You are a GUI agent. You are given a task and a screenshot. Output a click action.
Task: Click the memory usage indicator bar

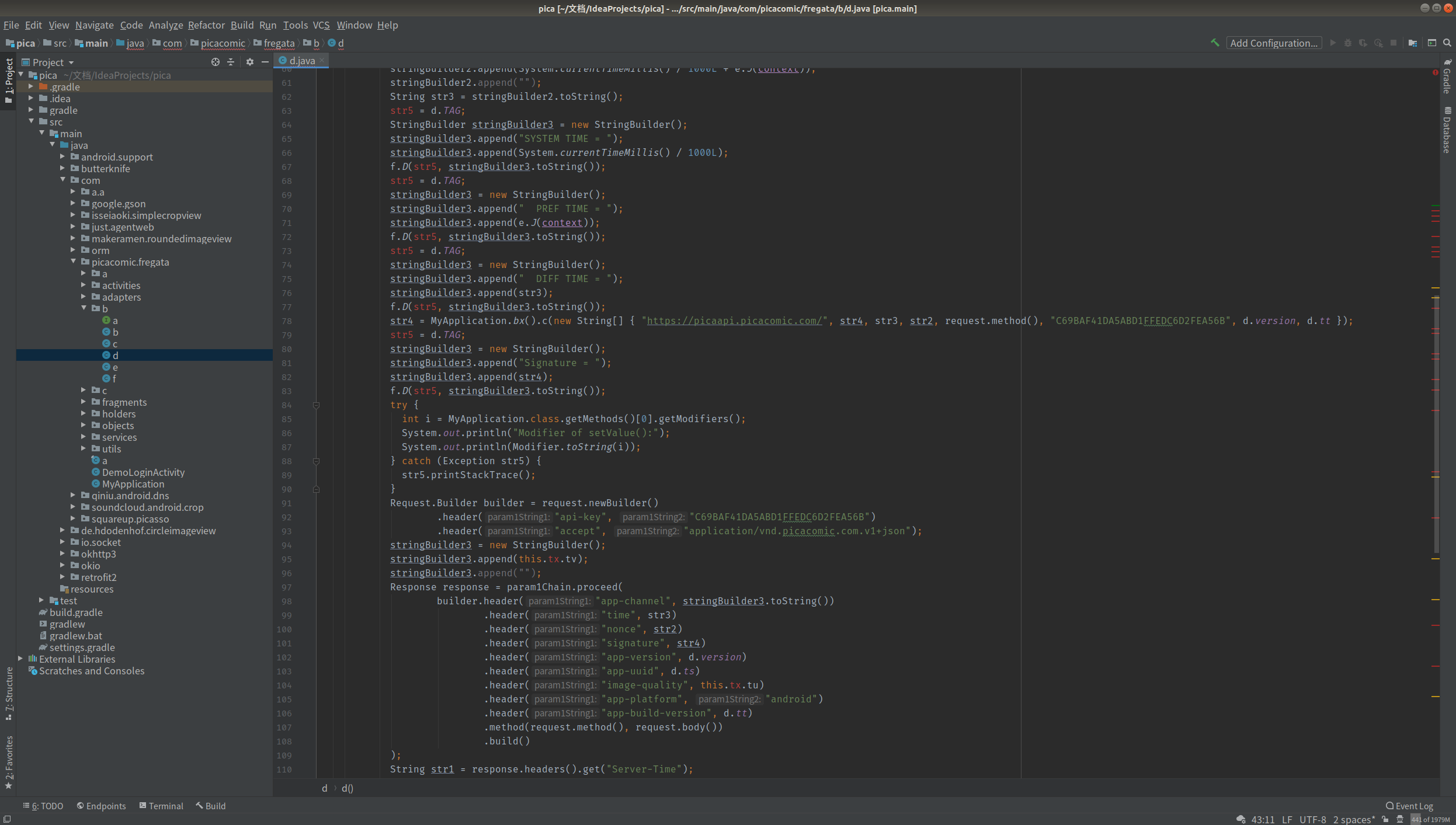click(x=1431, y=819)
